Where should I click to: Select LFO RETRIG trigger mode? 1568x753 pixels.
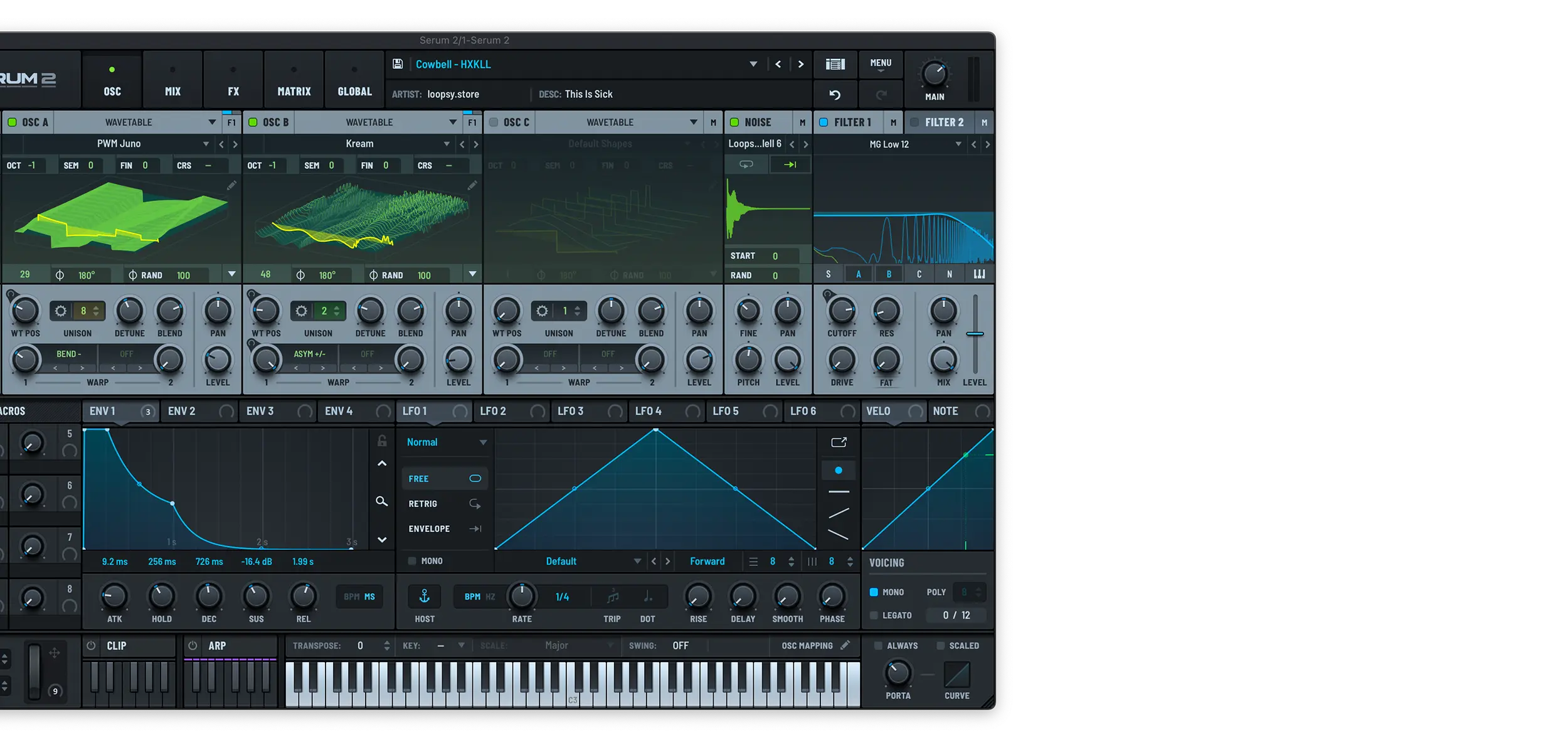click(445, 504)
